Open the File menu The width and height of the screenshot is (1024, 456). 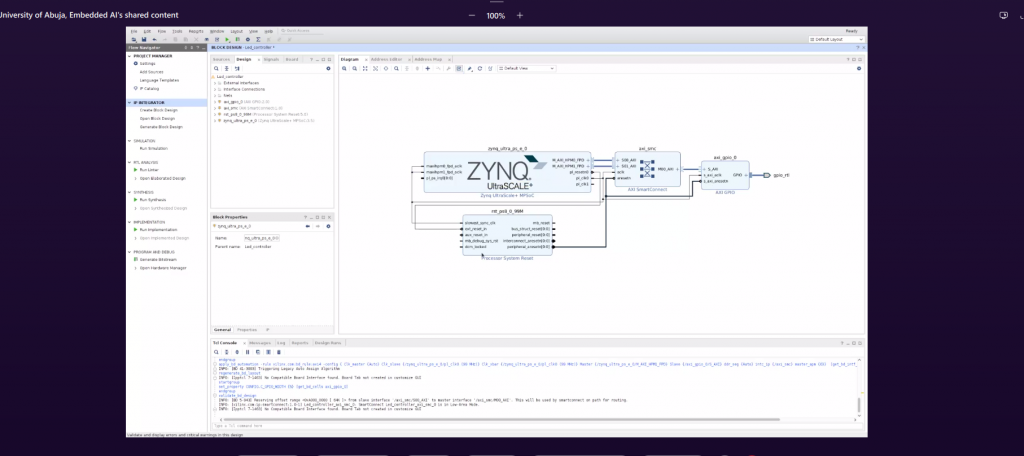tap(134, 31)
